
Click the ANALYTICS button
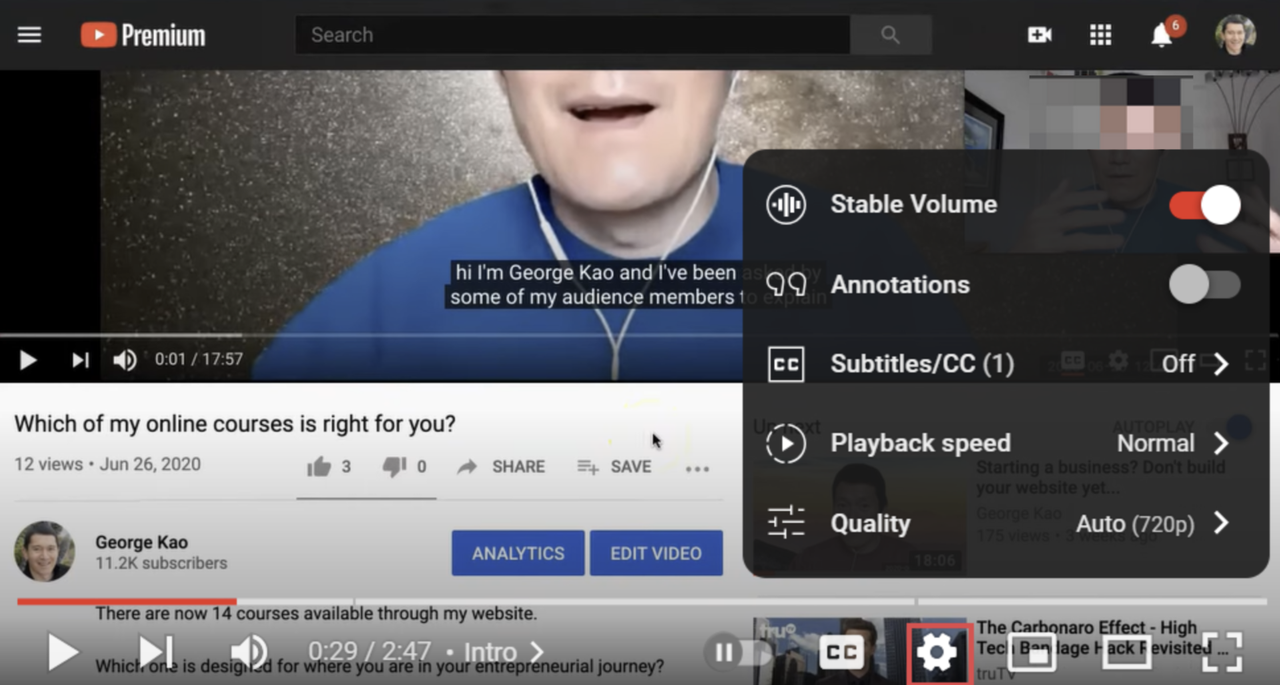[x=518, y=553]
